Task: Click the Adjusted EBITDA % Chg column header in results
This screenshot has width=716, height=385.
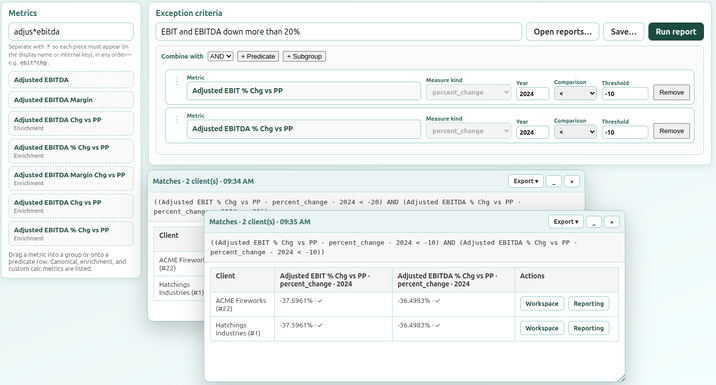Action: pyautogui.click(x=453, y=280)
